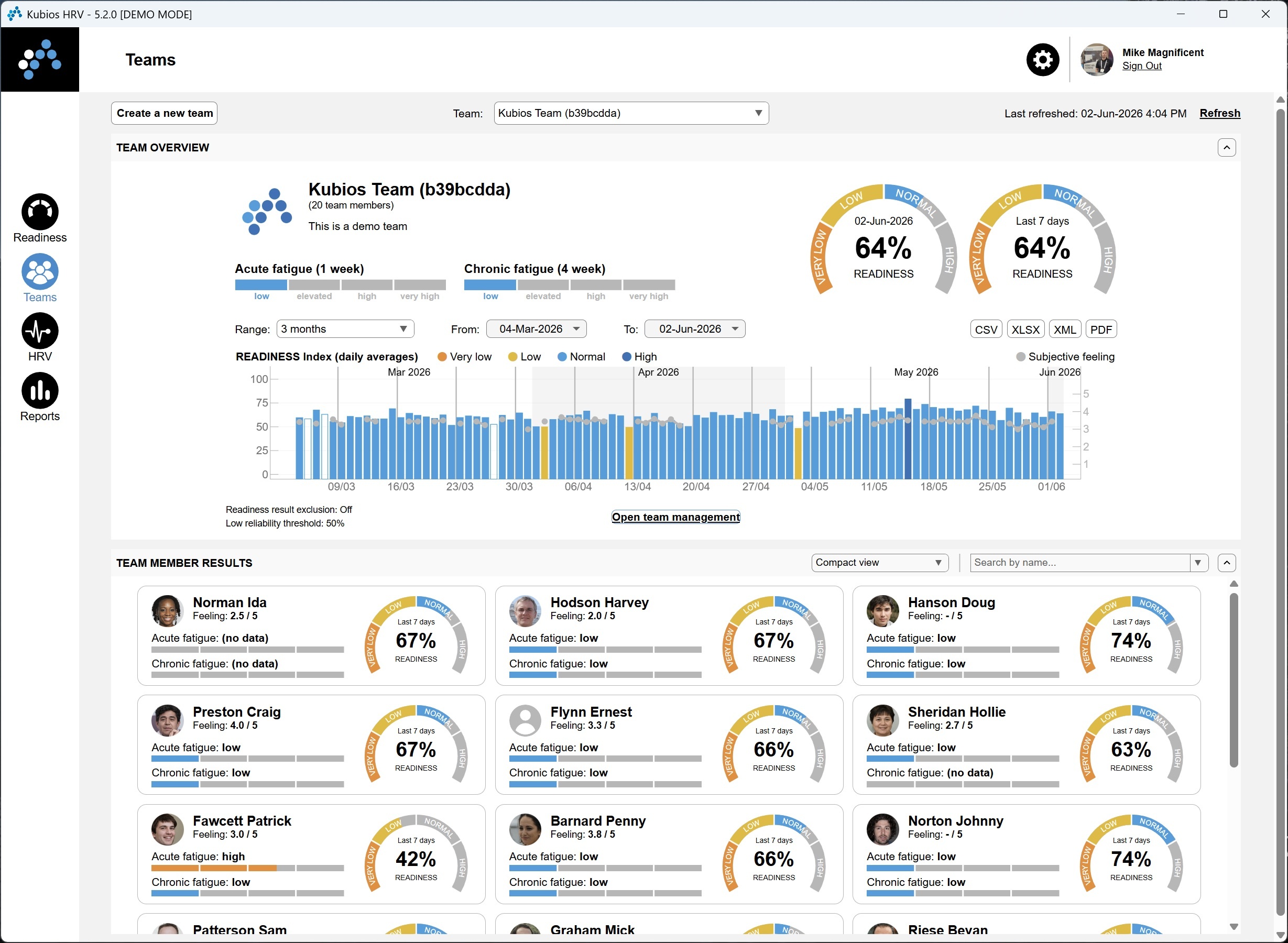Collapse the Team Member Results panel
This screenshot has height=943, width=1288.
tap(1226, 563)
